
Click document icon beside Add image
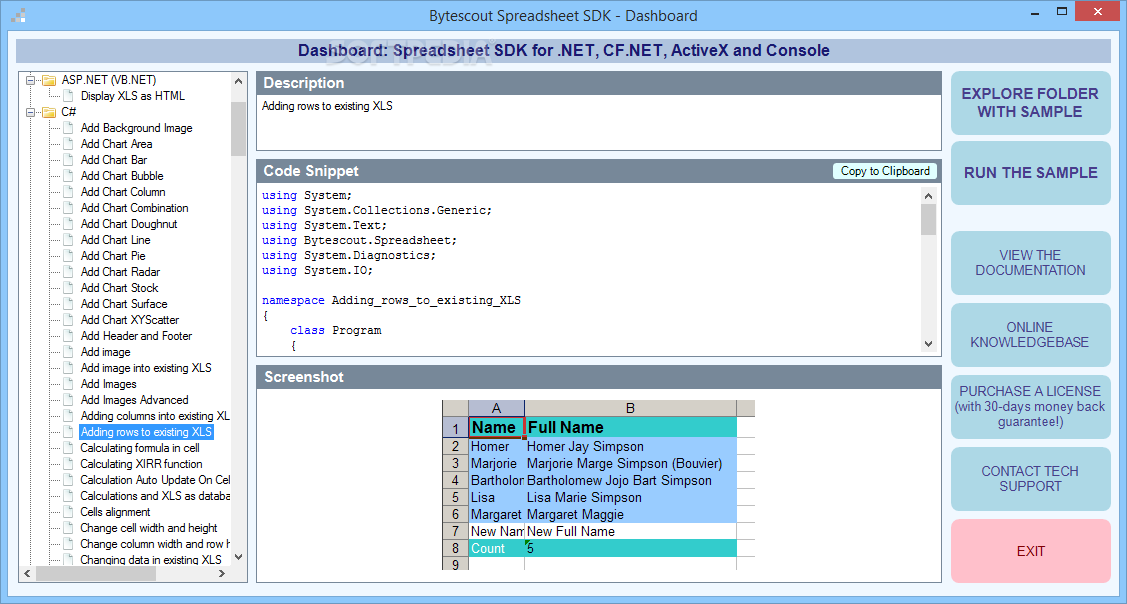pyautogui.click(x=68, y=352)
